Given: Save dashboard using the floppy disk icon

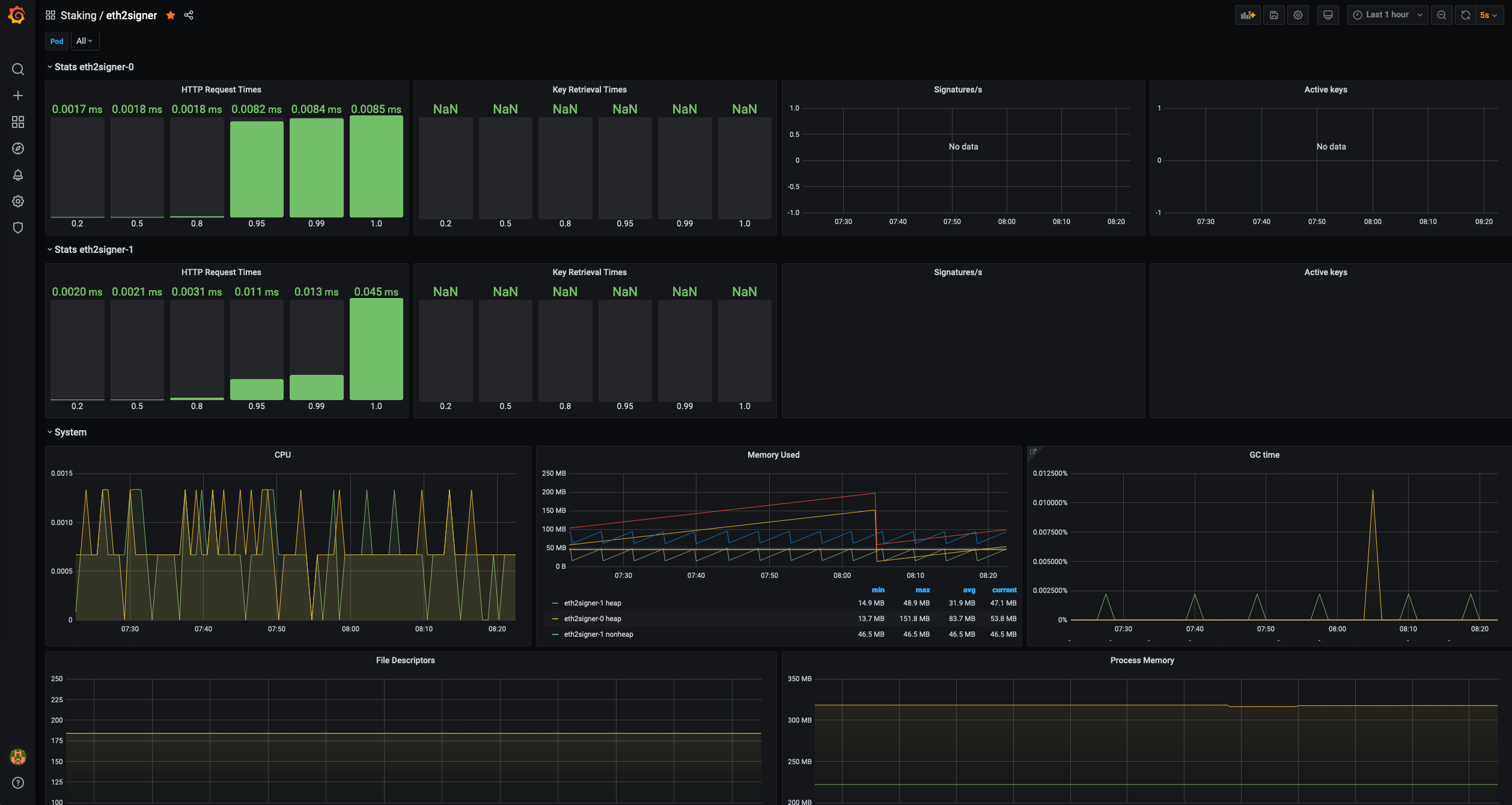Looking at the screenshot, I should [1273, 15].
